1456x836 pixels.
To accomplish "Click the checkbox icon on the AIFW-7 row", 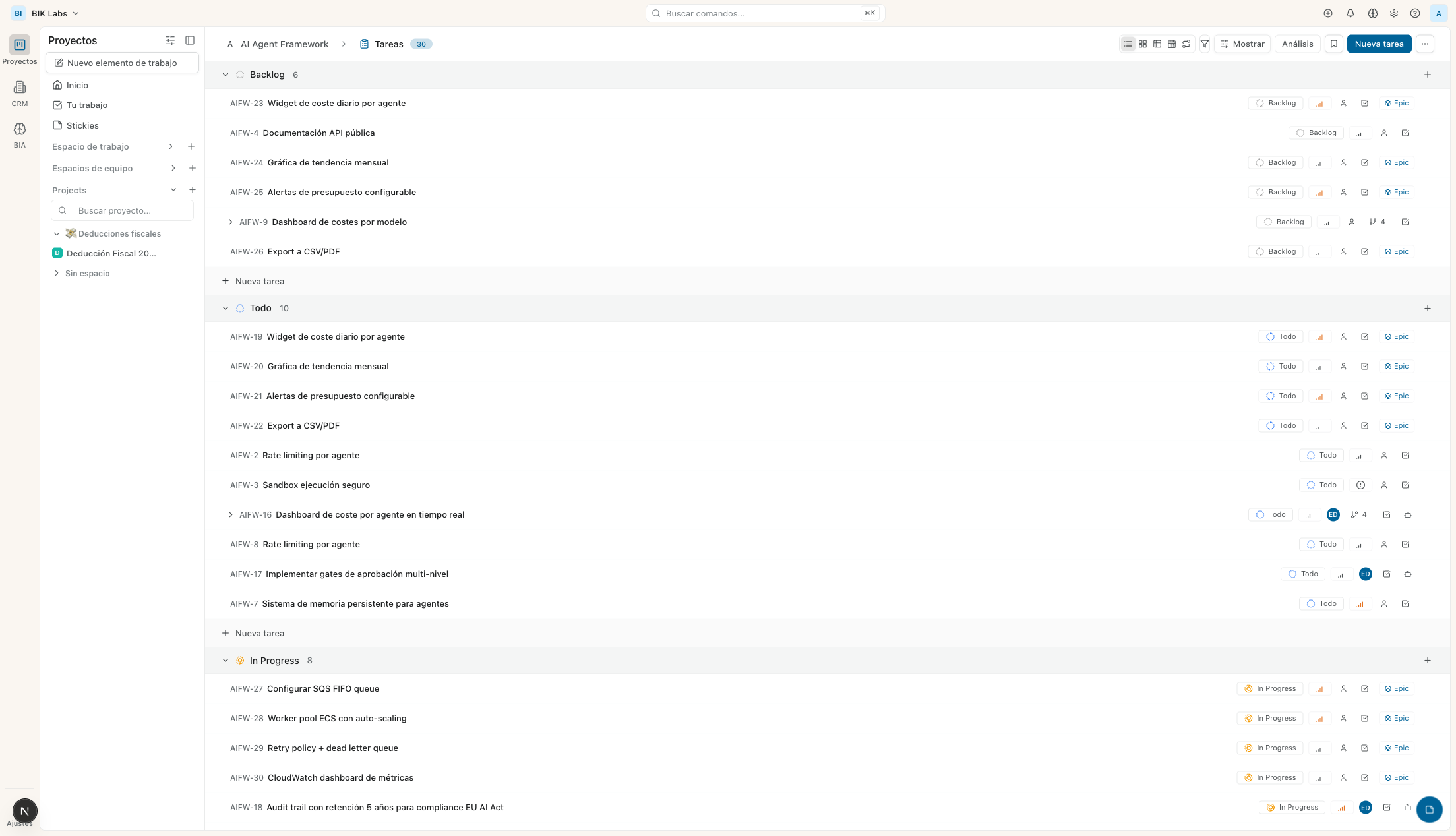I will tap(1405, 604).
